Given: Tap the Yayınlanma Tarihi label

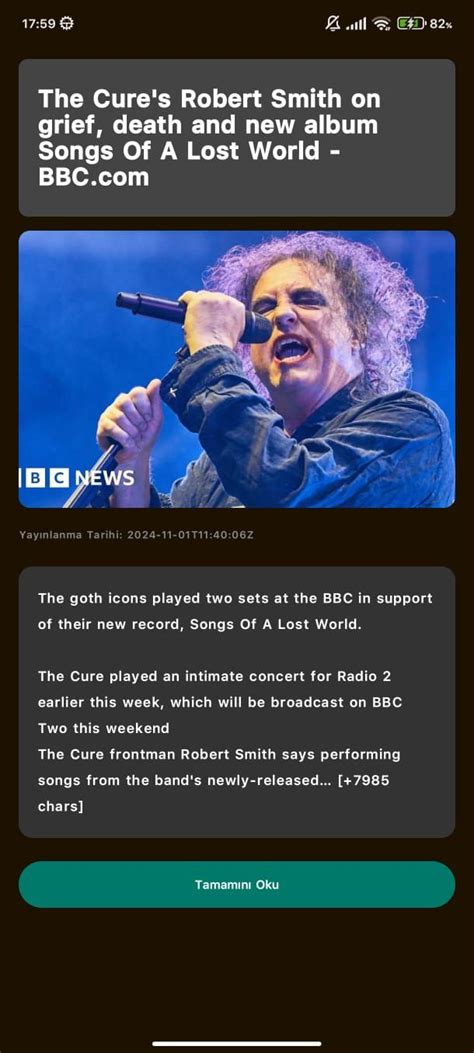Looking at the screenshot, I should [x=70, y=535].
